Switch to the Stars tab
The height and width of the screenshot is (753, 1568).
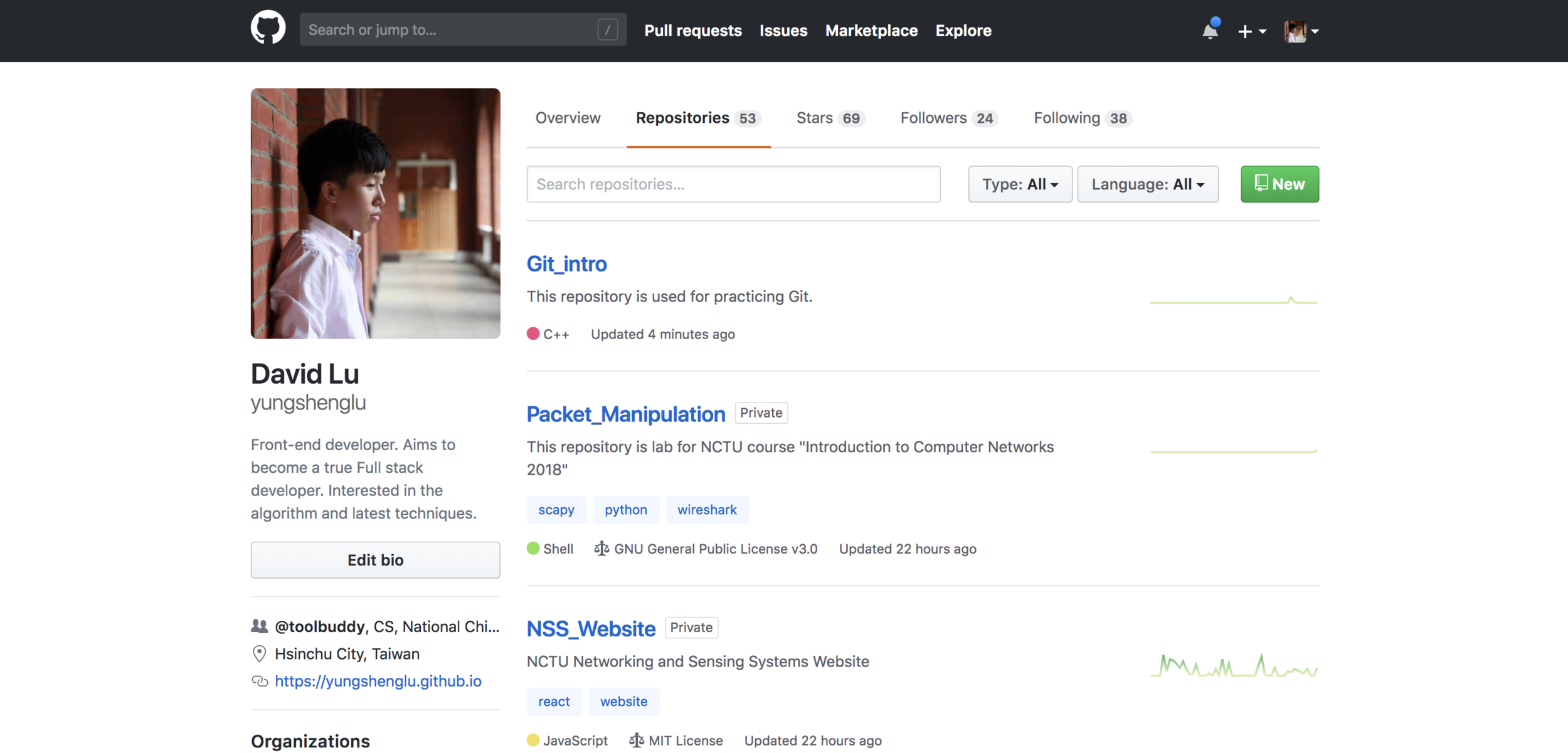point(829,118)
